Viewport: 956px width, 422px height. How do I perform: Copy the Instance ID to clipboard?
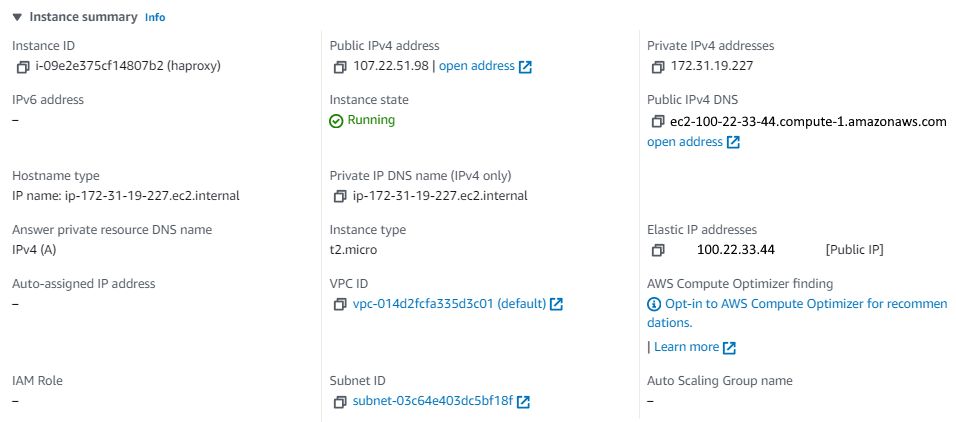(x=23, y=67)
